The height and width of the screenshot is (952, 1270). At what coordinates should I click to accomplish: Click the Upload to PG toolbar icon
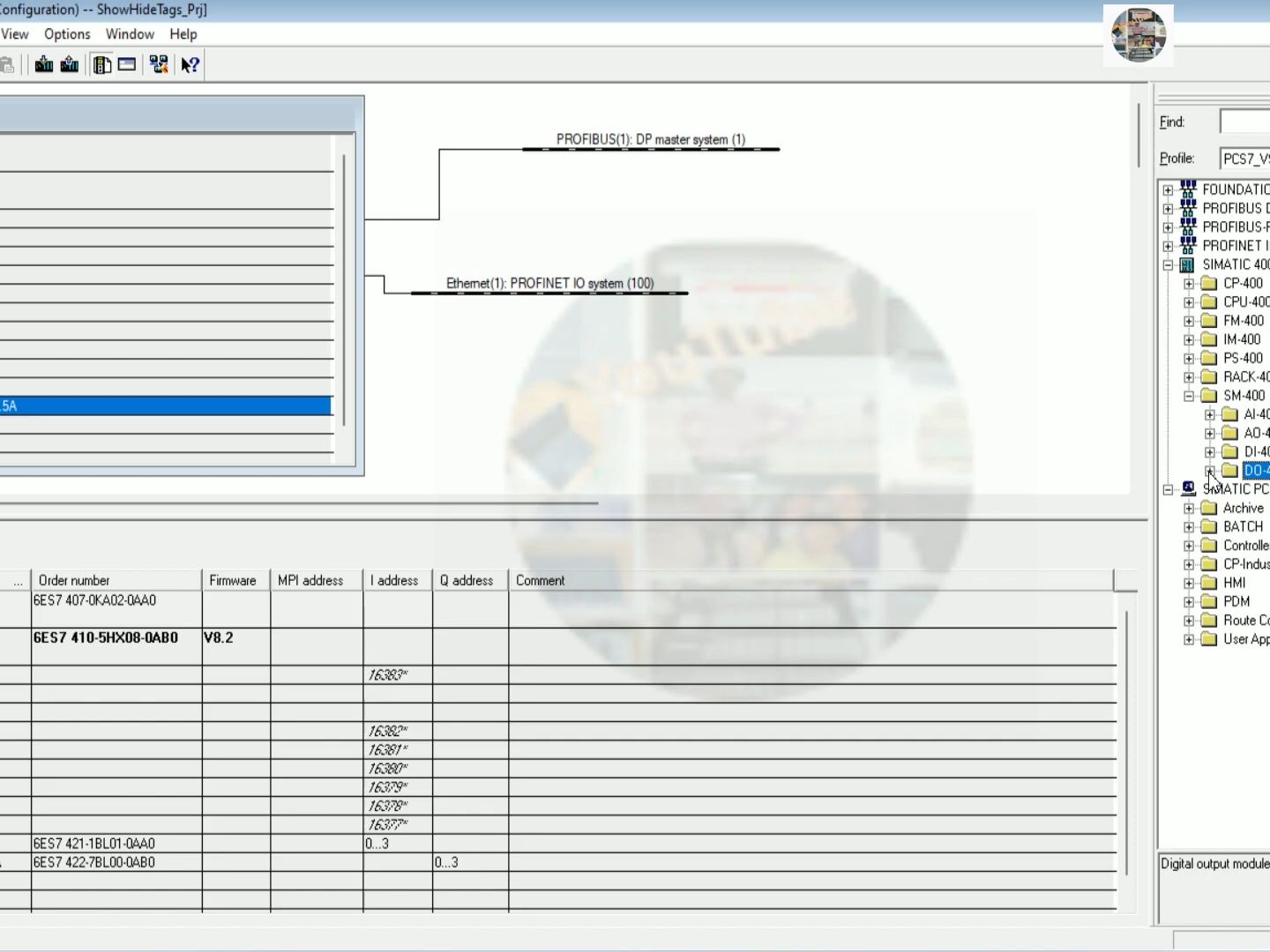tap(70, 64)
